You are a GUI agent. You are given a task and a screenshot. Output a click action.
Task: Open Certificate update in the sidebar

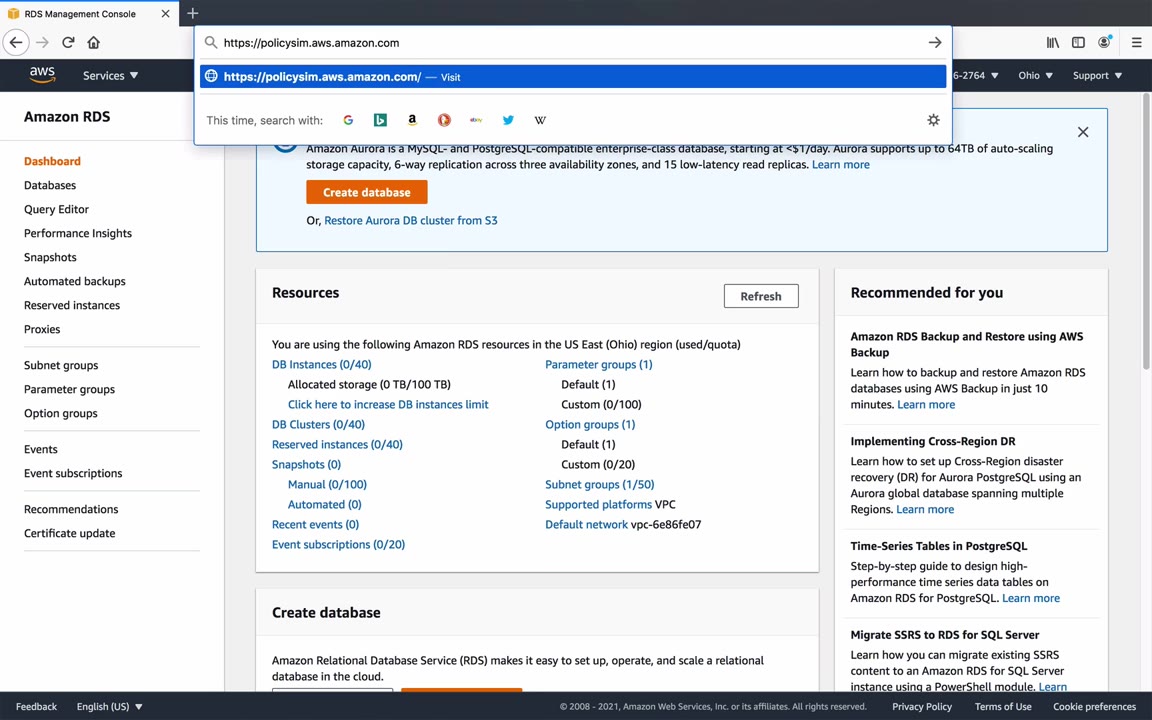[69, 533]
